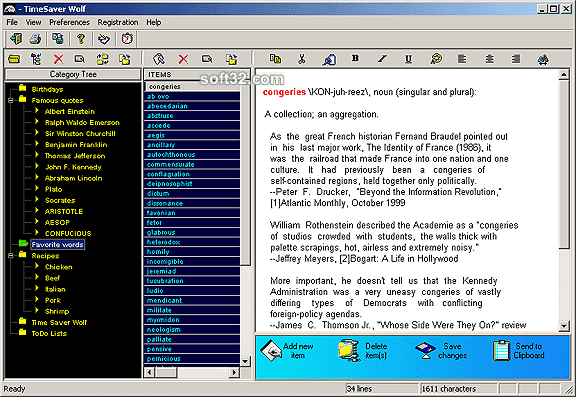
Task: Align text right
Action: point(516,59)
